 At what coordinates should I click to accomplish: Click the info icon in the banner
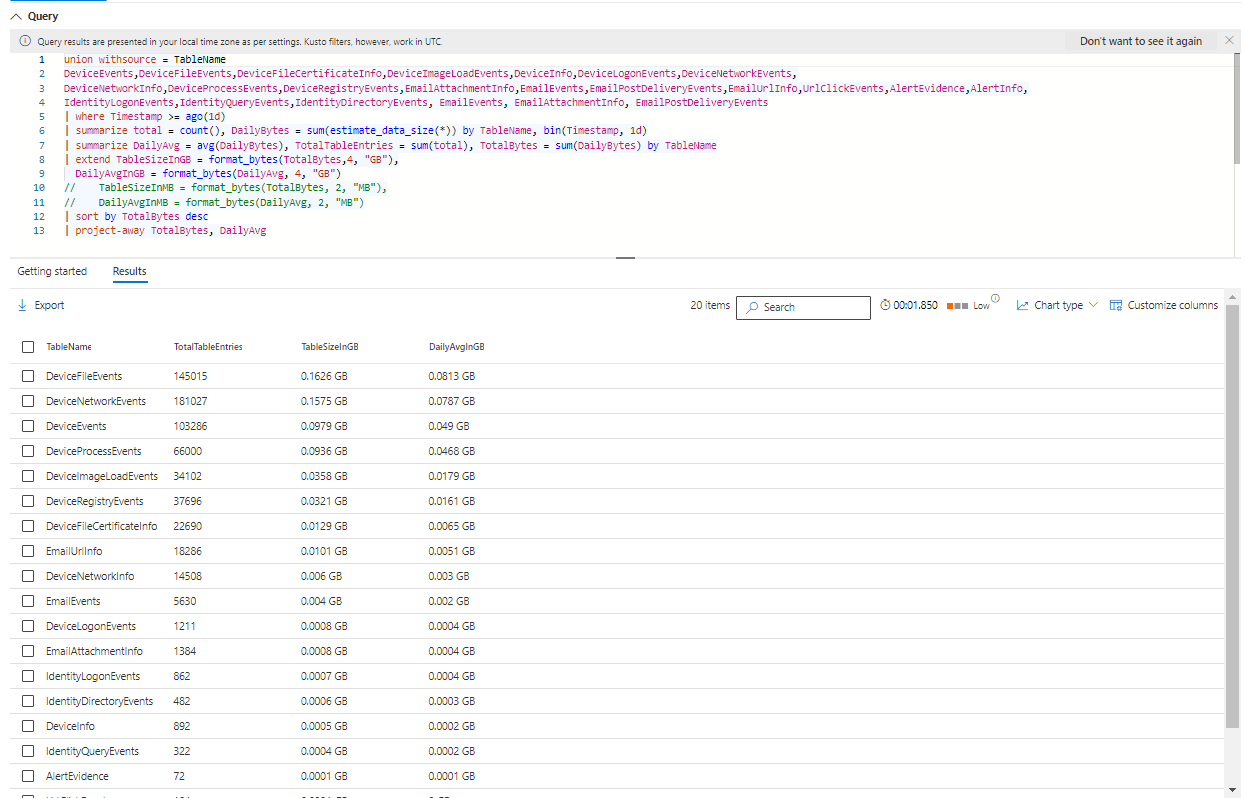(x=25, y=41)
